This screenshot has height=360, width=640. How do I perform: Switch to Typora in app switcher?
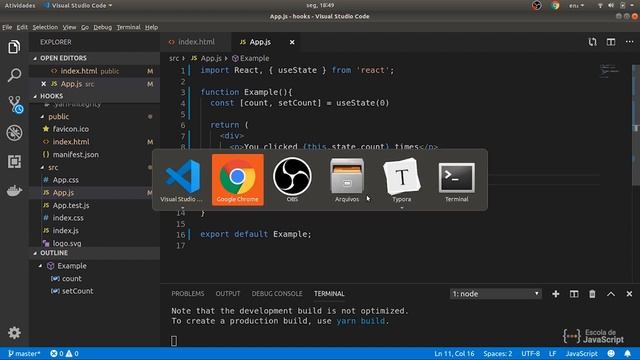tap(402, 180)
